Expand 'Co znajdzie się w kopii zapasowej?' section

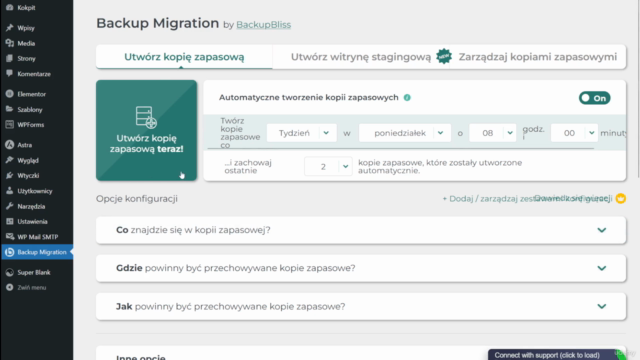click(361, 230)
